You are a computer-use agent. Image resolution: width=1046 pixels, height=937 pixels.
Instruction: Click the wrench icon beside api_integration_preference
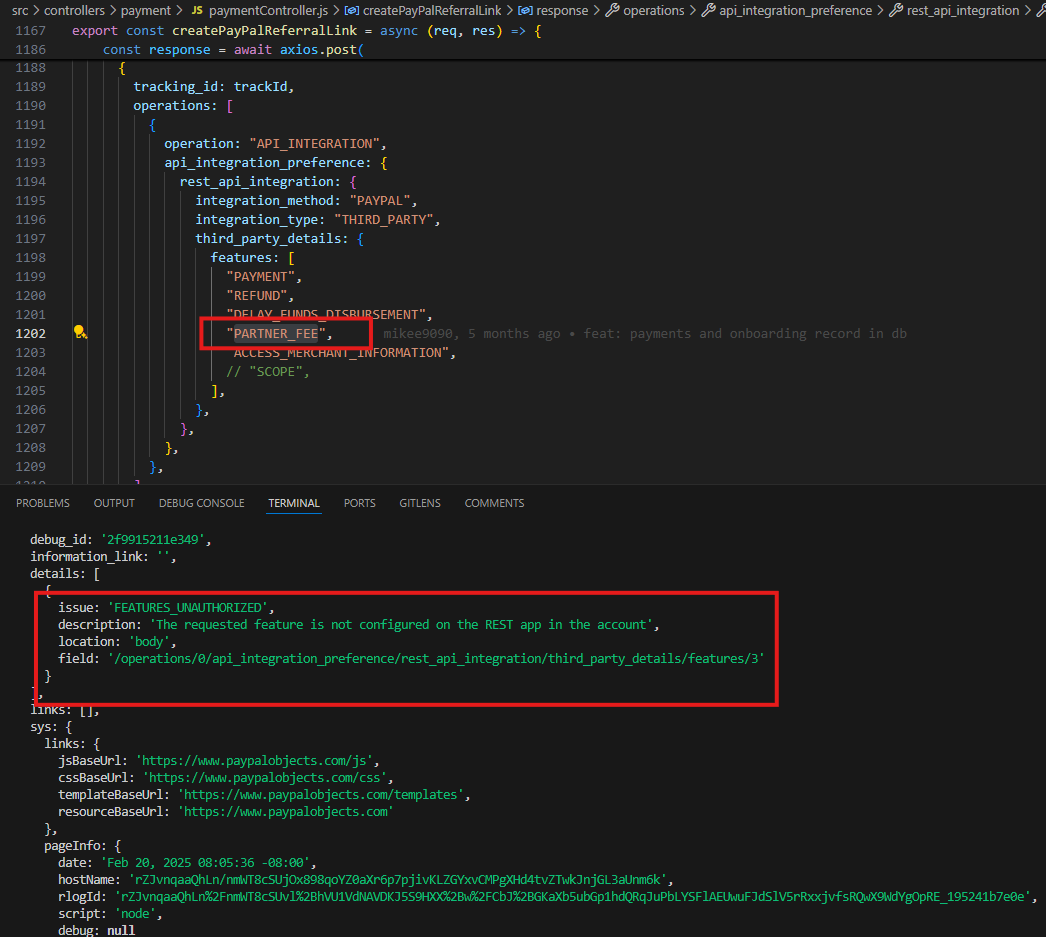click(709, 10)
